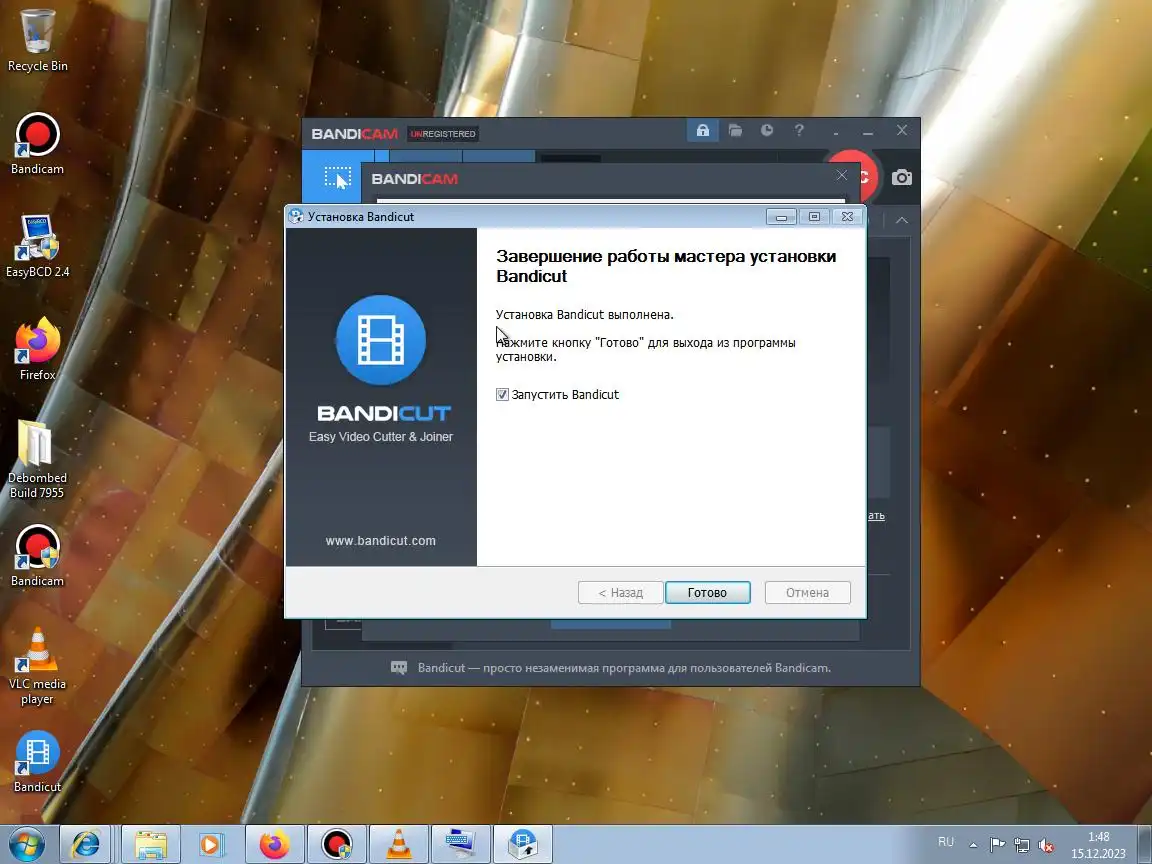Click the Отмена button in installer

pyautogui.click(x=807, y=592)
